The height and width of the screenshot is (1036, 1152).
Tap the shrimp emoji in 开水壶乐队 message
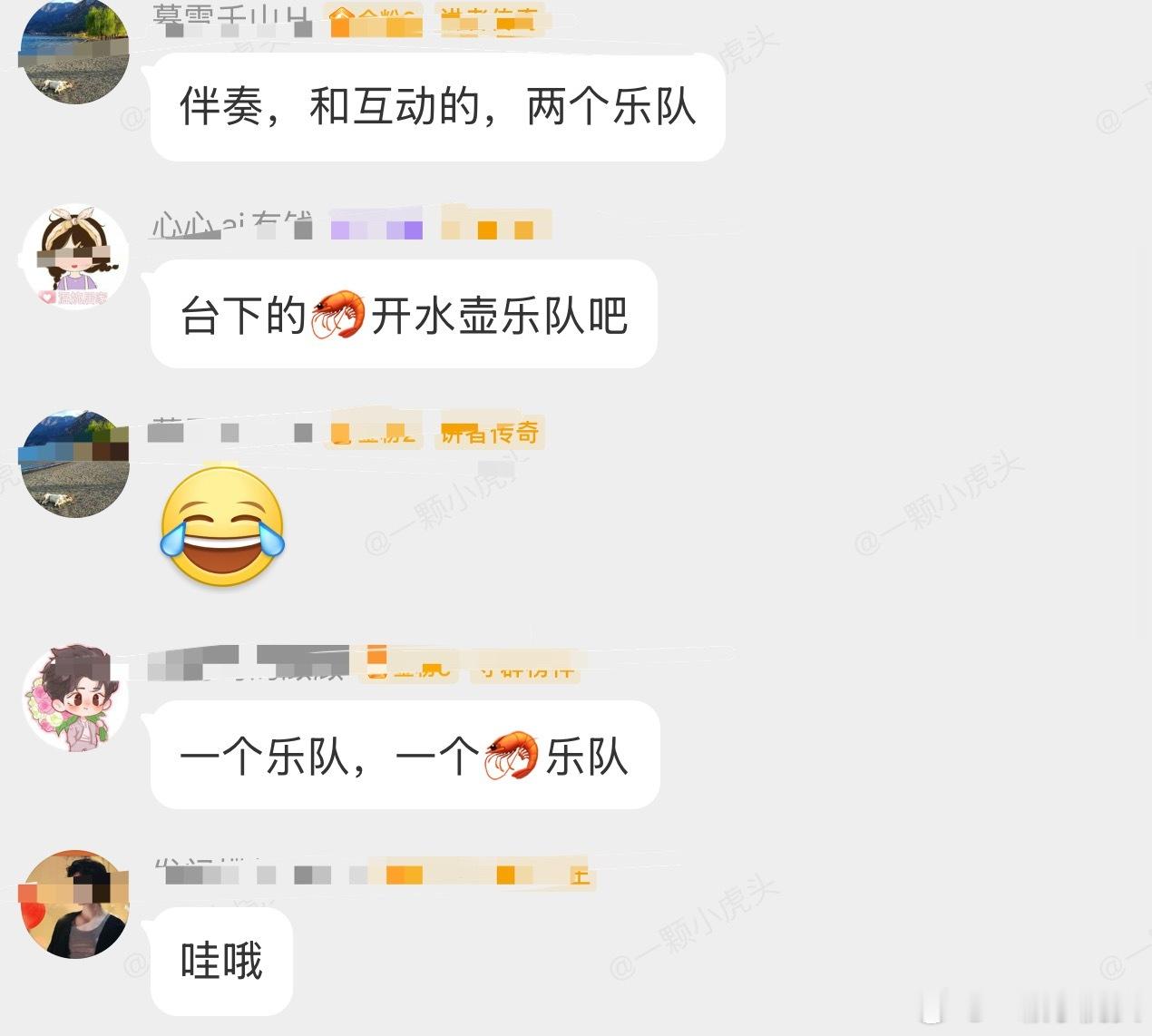pos(338,314)
